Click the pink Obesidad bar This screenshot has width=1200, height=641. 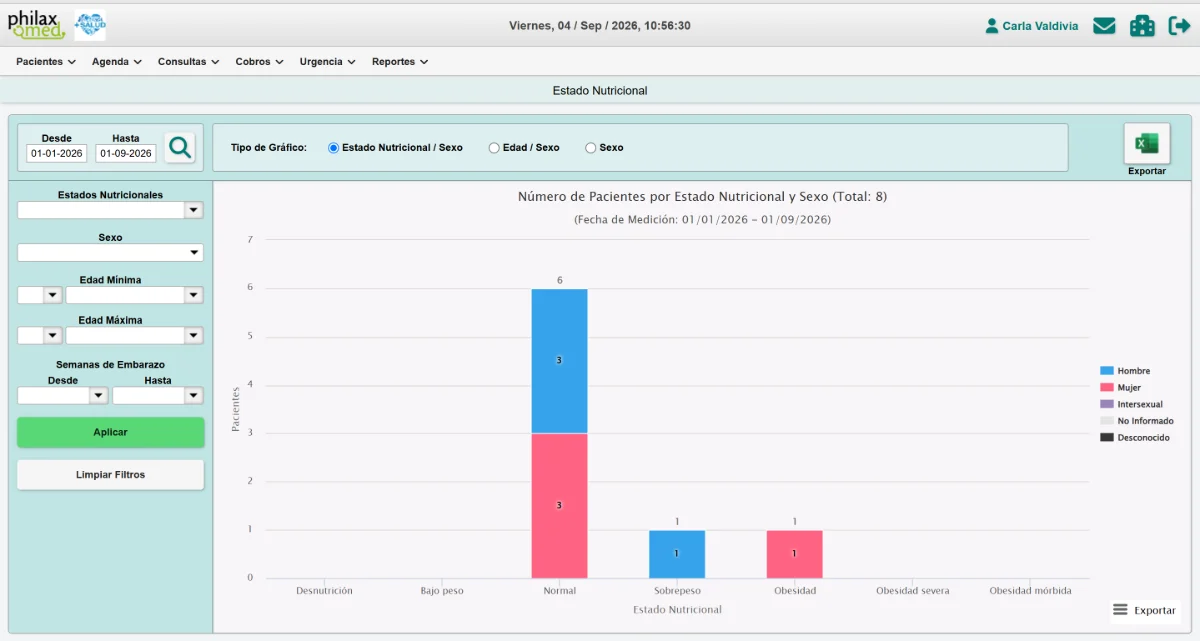795,554
